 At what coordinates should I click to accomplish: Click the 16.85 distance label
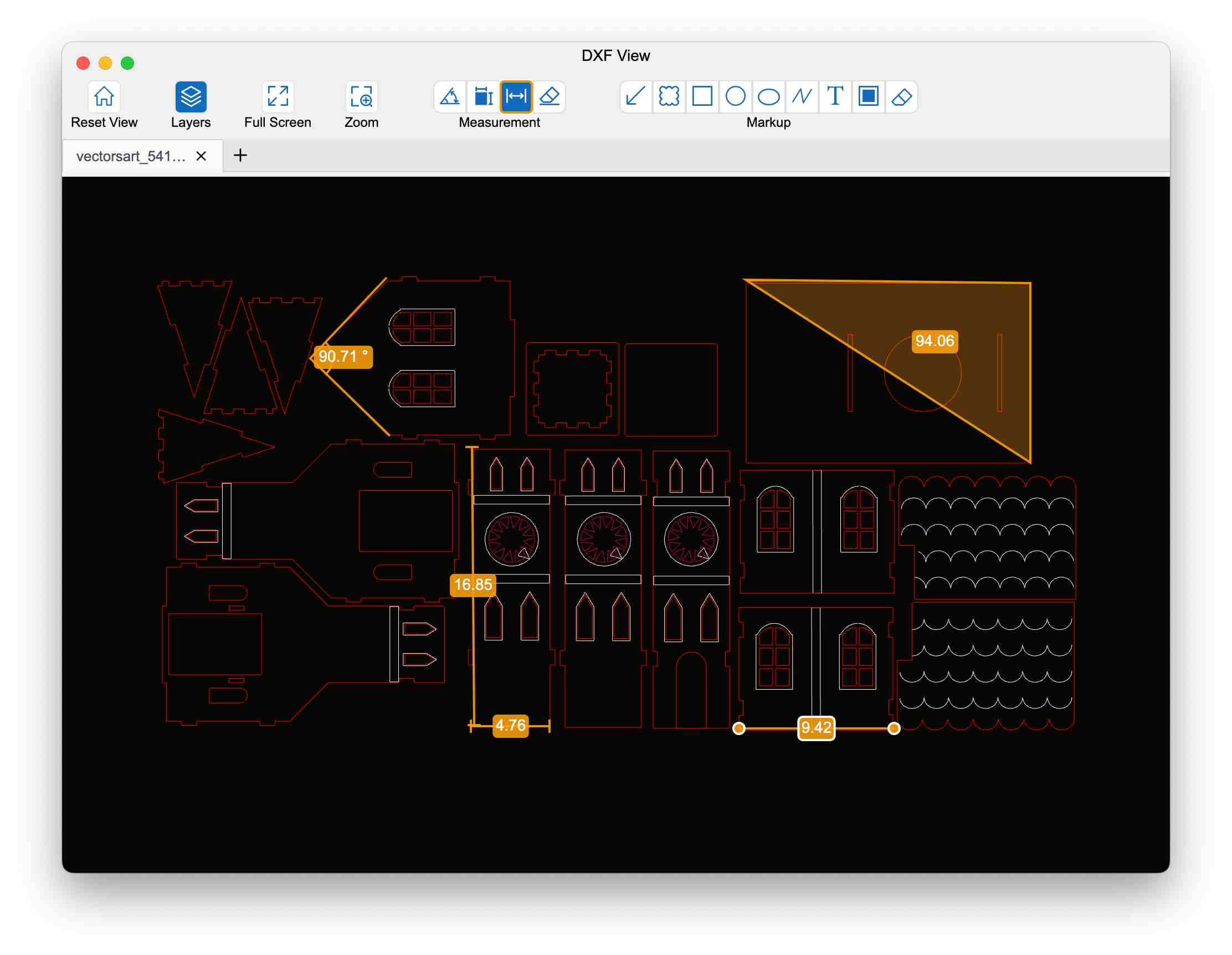click(x=473, y=585)
